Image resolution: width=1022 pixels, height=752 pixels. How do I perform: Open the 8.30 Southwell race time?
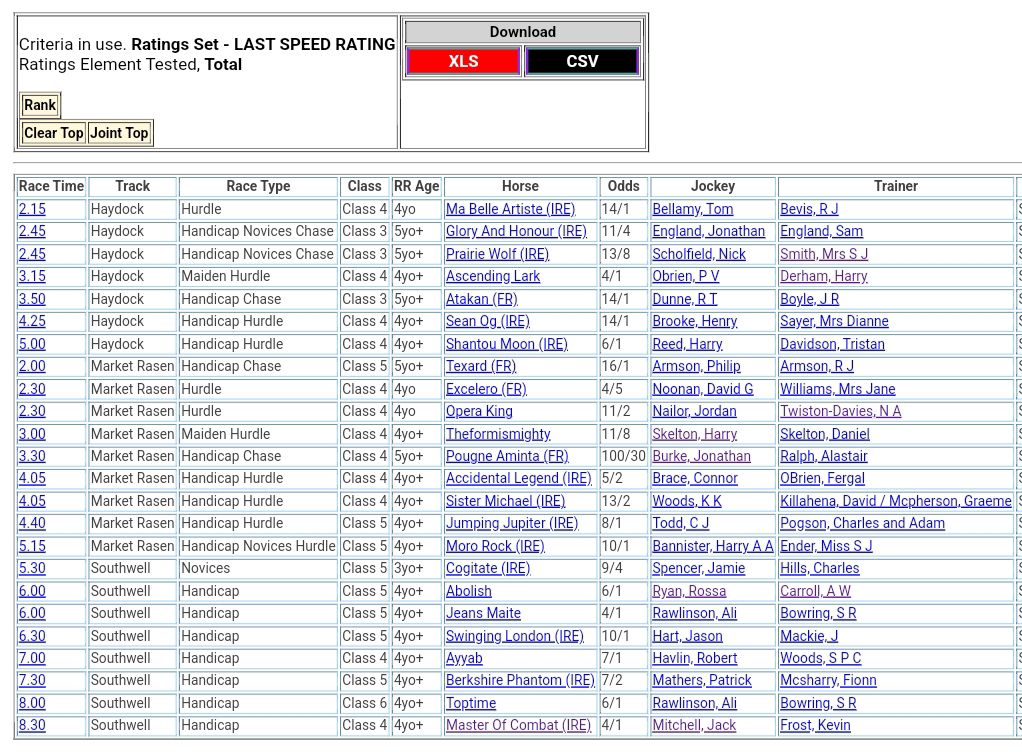point(32,725)
